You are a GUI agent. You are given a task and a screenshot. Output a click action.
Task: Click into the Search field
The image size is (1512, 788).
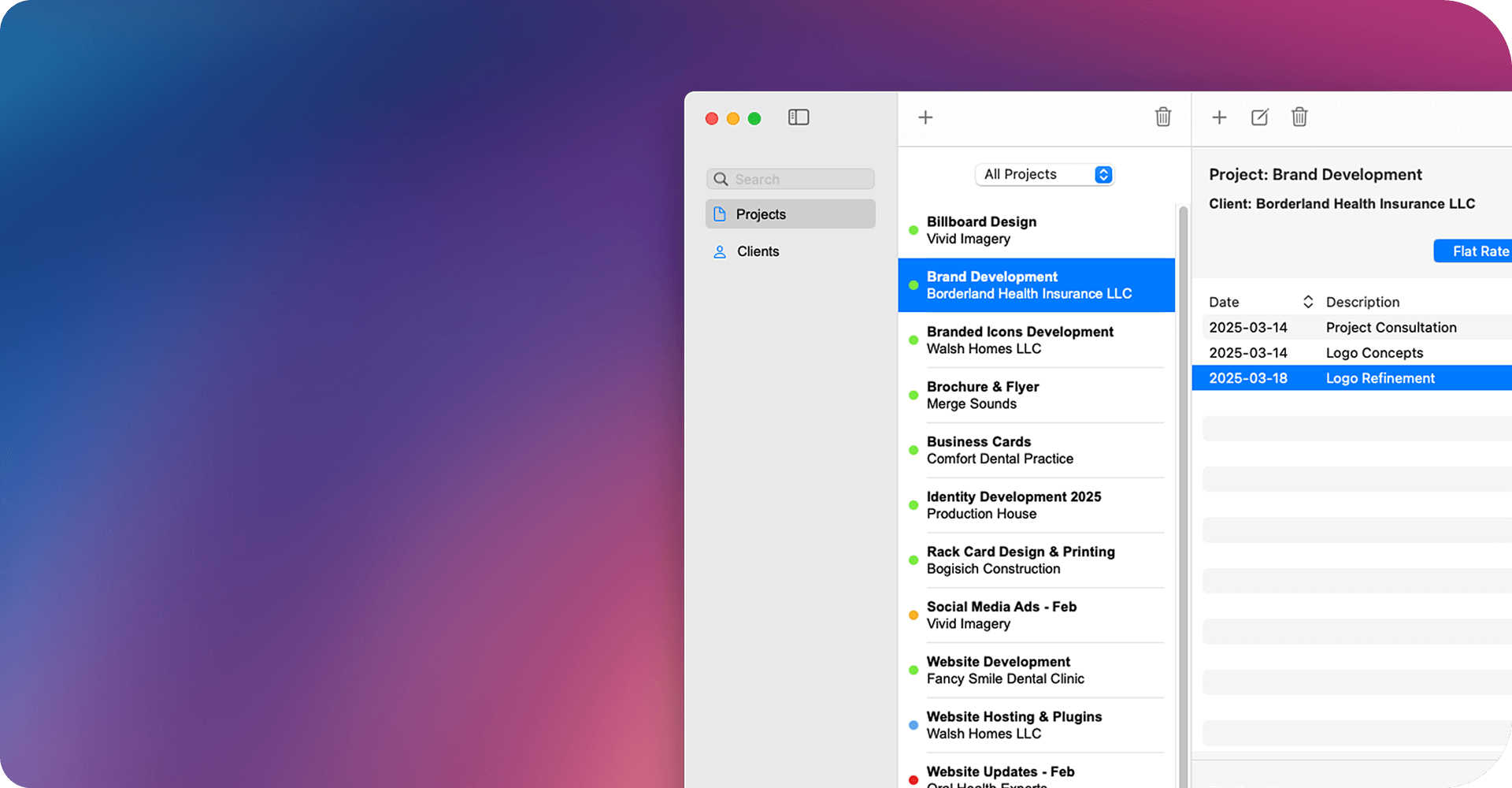[791, 179]
